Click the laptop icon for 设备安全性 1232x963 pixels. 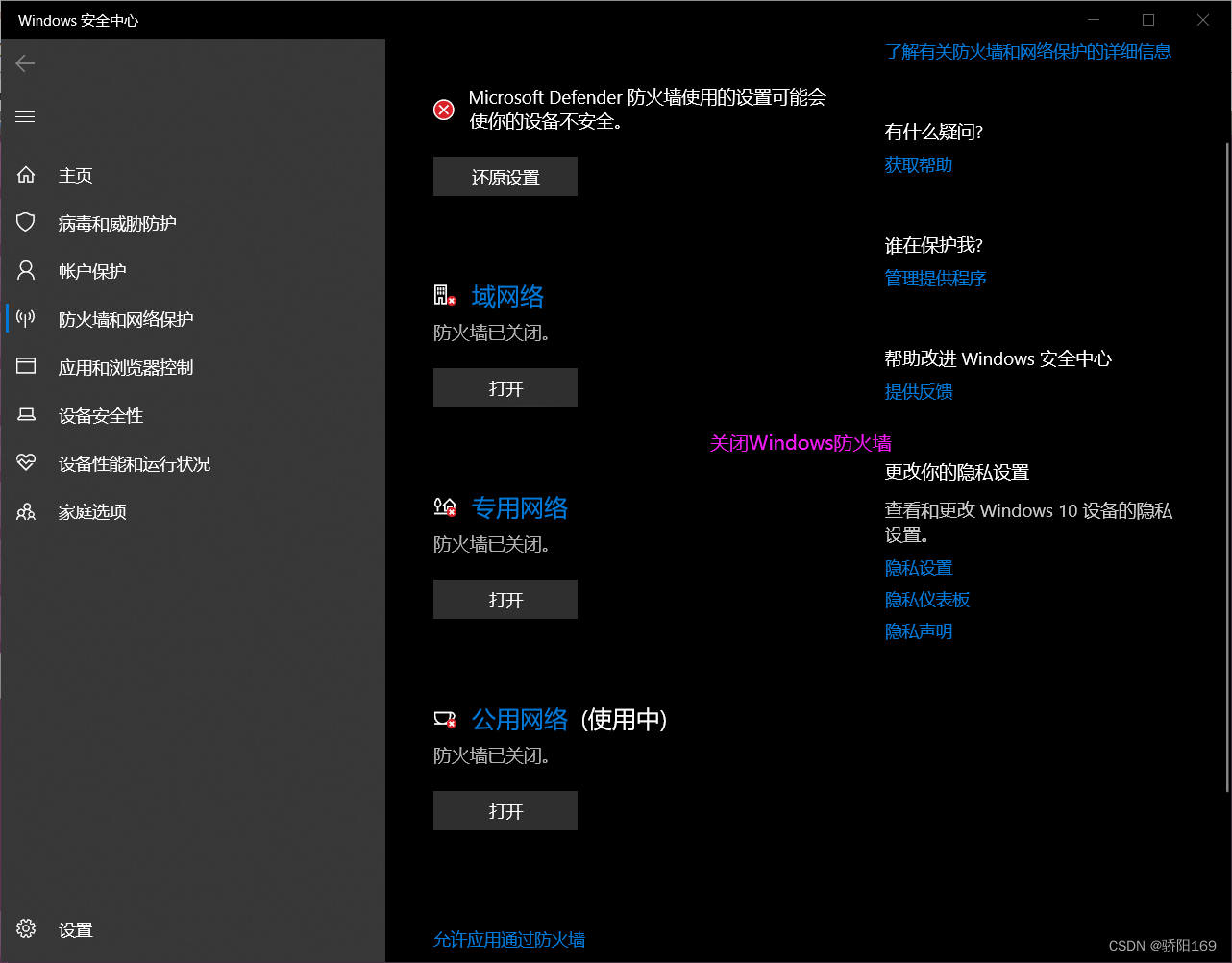click(x=26, y=415)
